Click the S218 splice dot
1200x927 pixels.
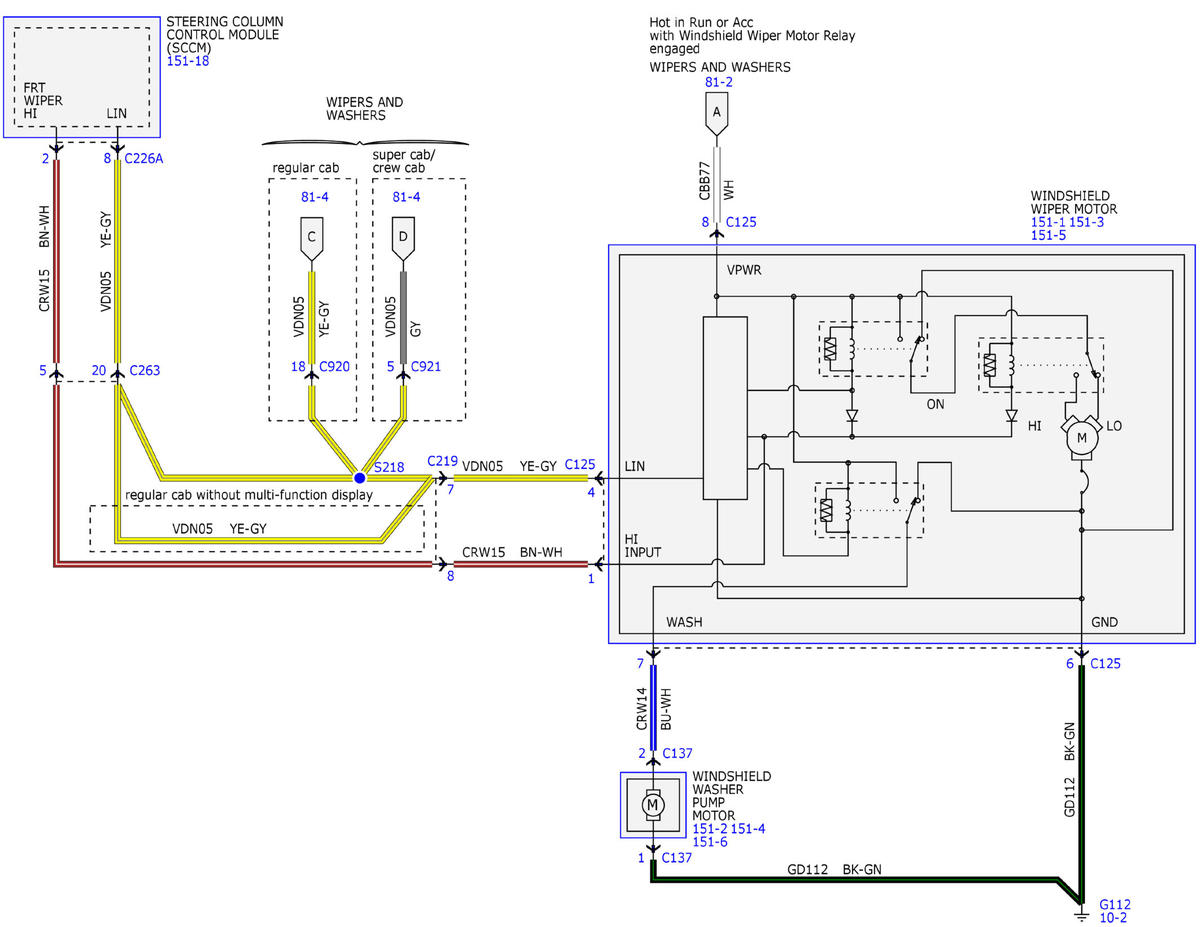click(359, 478)
